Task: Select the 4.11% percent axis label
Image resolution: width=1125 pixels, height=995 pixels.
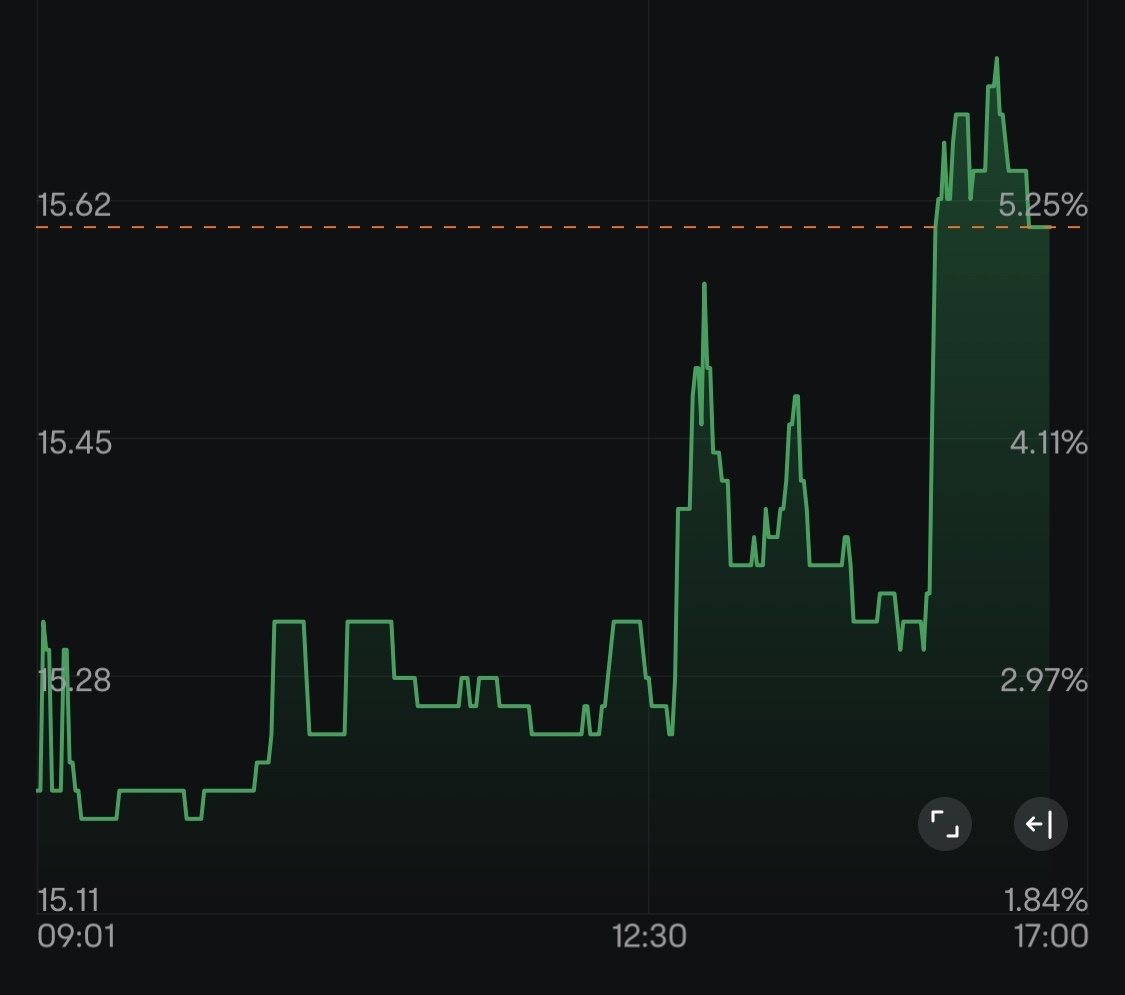Action: coord(1049,443)
